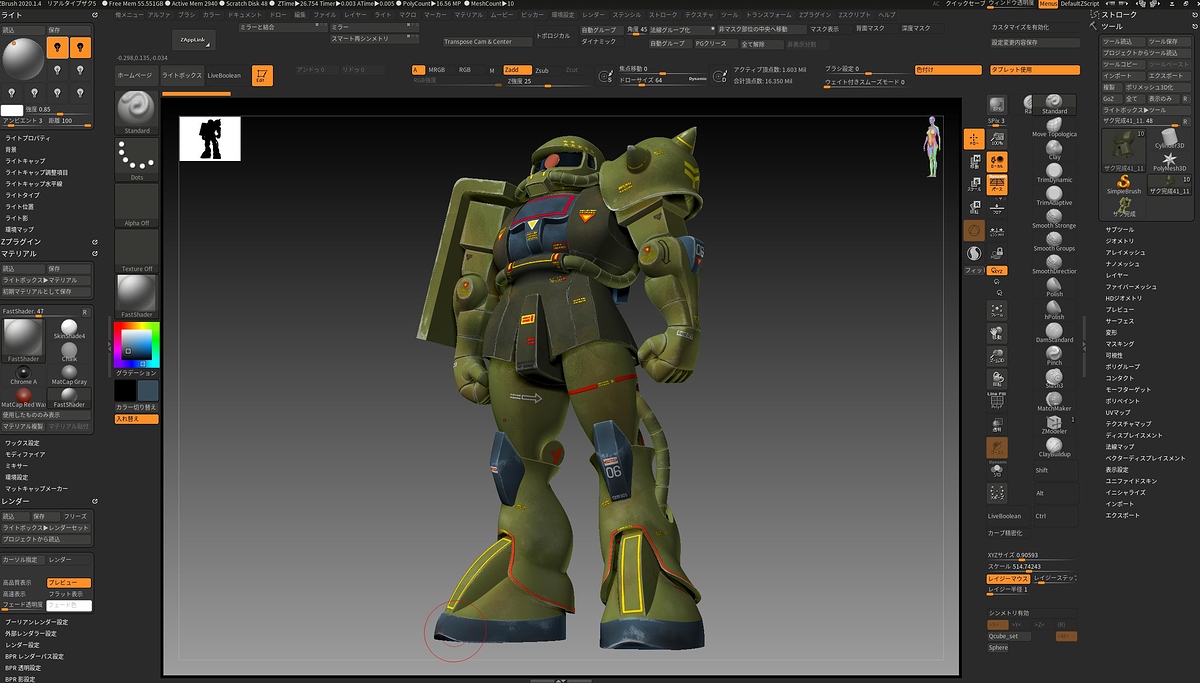The image size is (1200, 683).
Task: Click the silhouette thumbnail preview in viewport
Action: pyautogui.click(x=210, y=138)
